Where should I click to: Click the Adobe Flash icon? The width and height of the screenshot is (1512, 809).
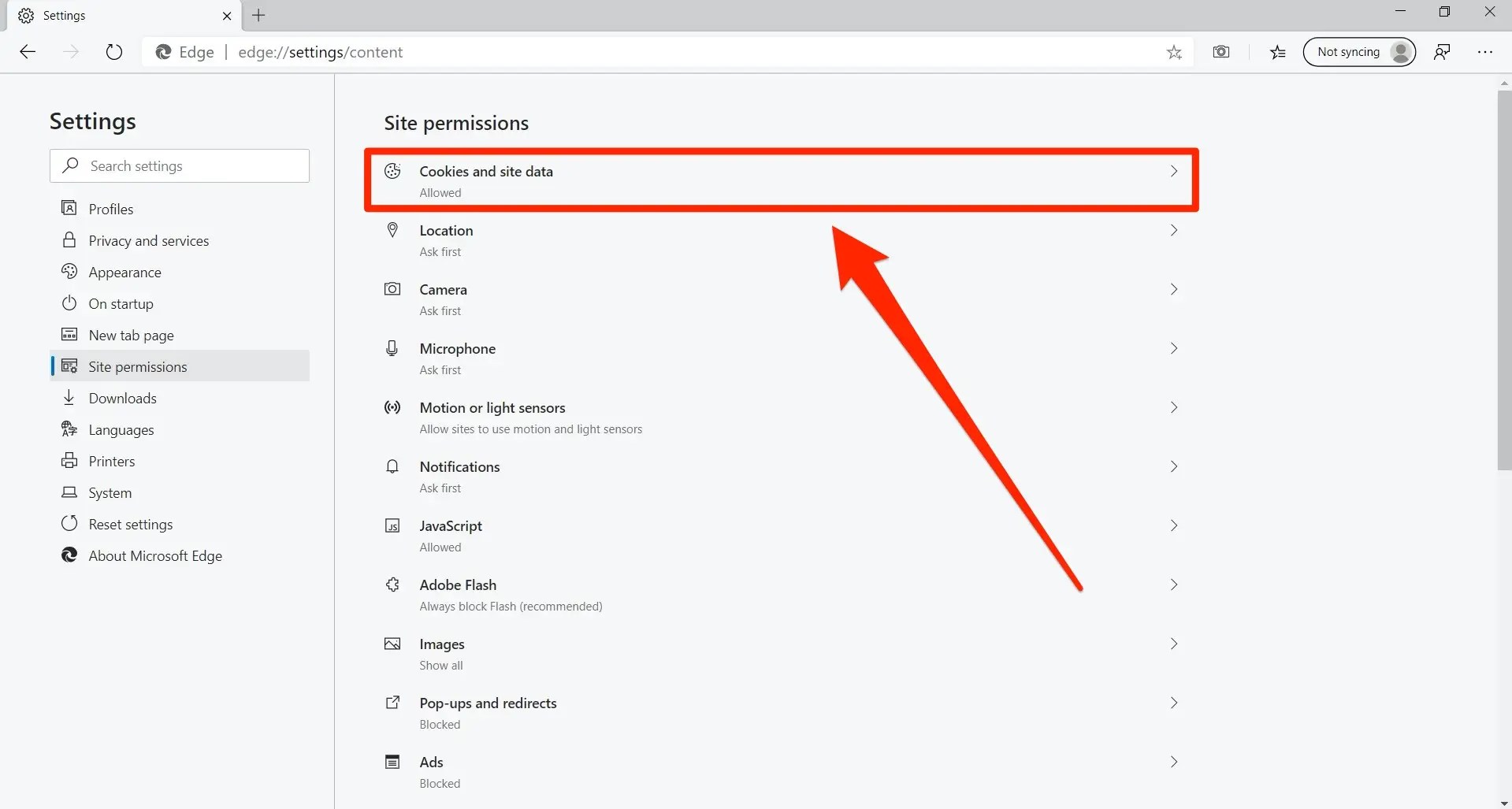pyautogui.click(x=392, y=584)
